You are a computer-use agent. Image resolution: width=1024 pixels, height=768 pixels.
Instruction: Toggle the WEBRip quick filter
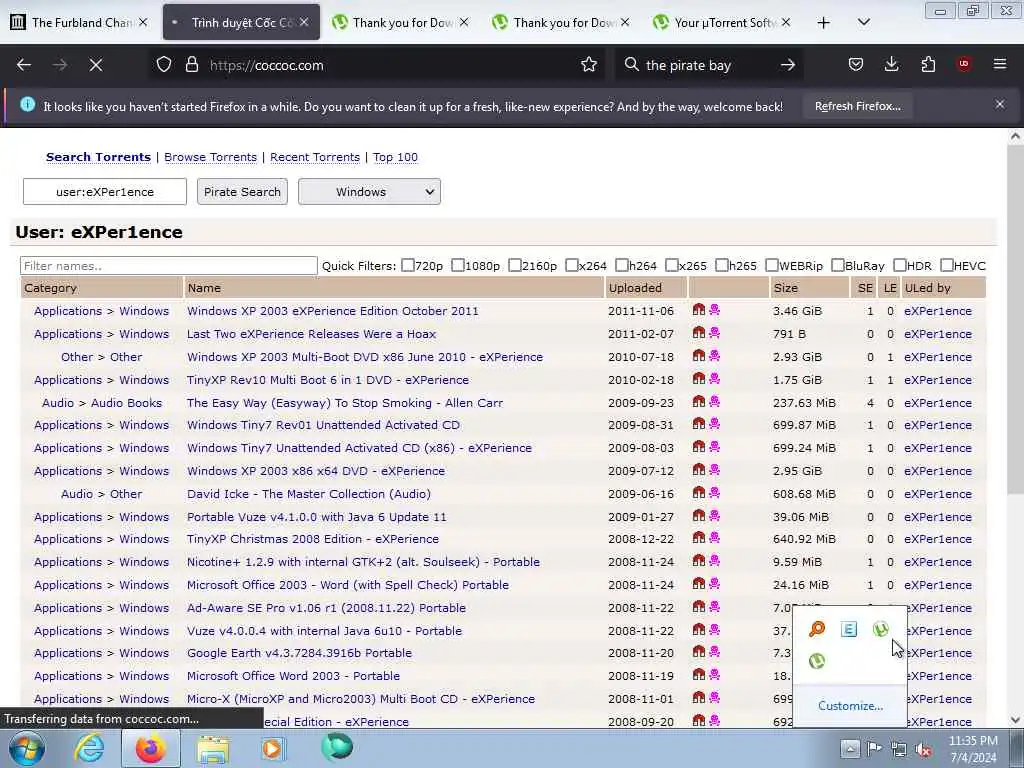coord(772,265)
